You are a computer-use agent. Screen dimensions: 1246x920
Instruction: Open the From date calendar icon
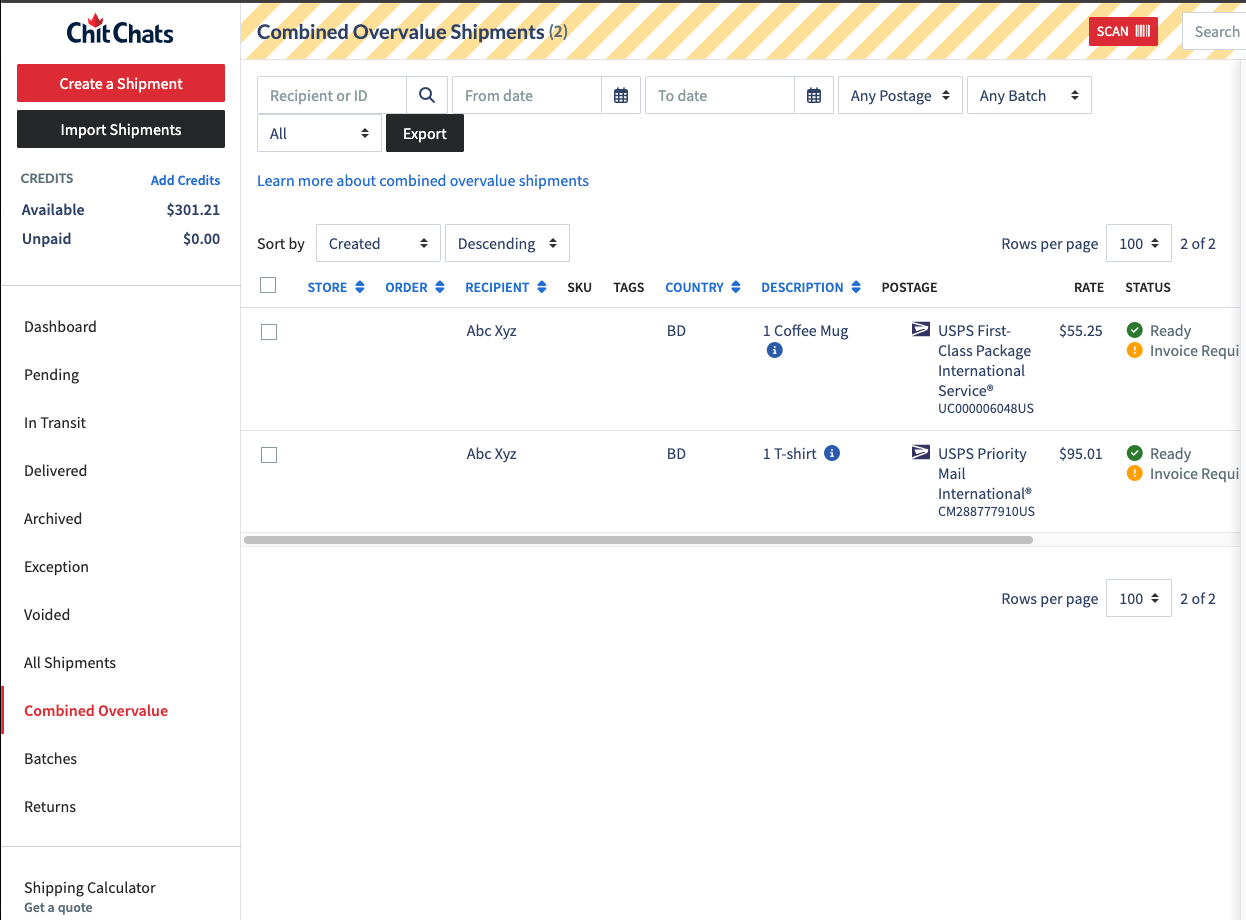point(621,95)
